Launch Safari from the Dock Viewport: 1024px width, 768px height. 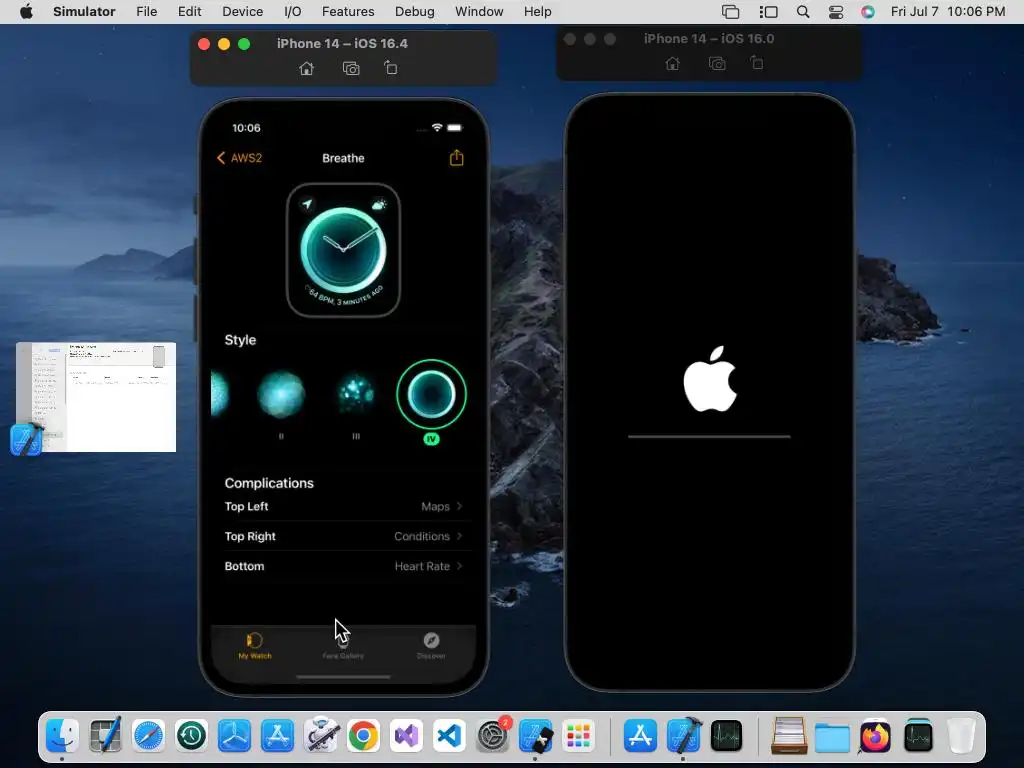click(148, 736)
